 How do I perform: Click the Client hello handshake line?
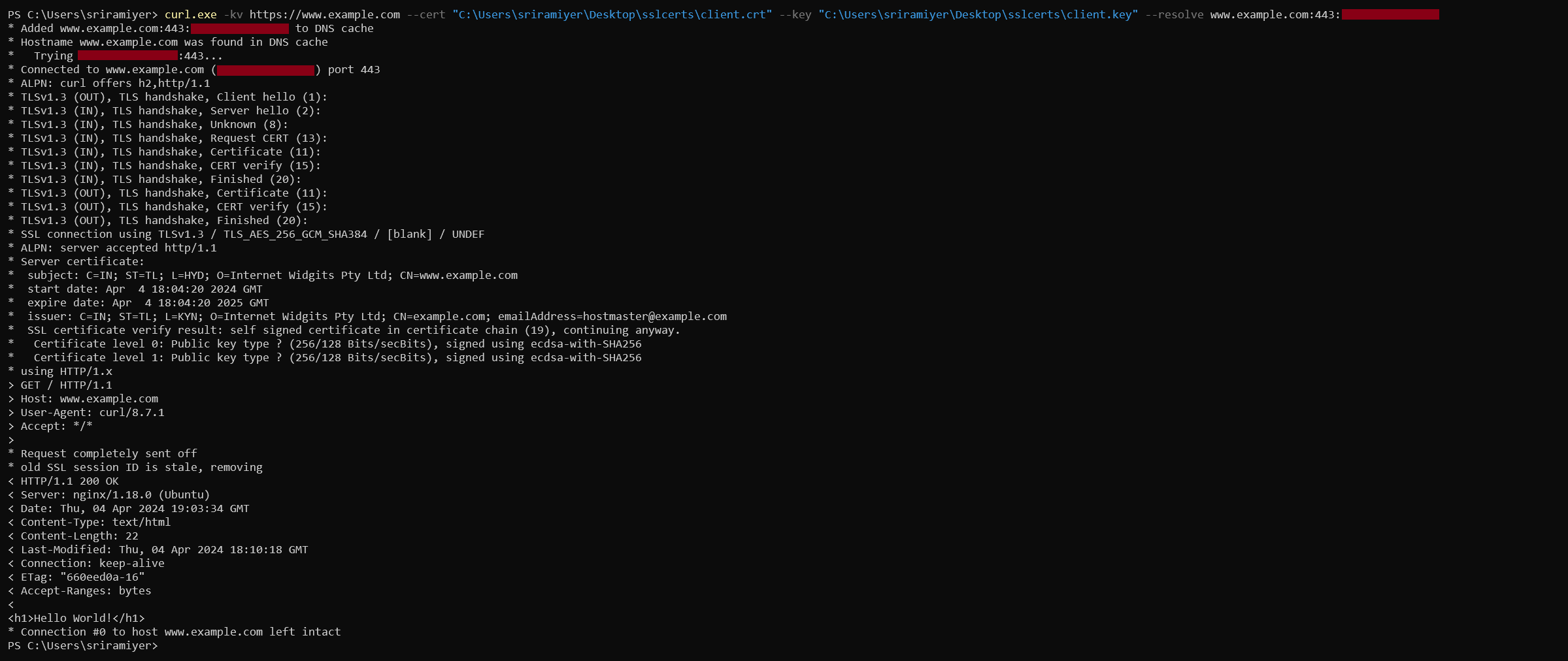(167, 97)
